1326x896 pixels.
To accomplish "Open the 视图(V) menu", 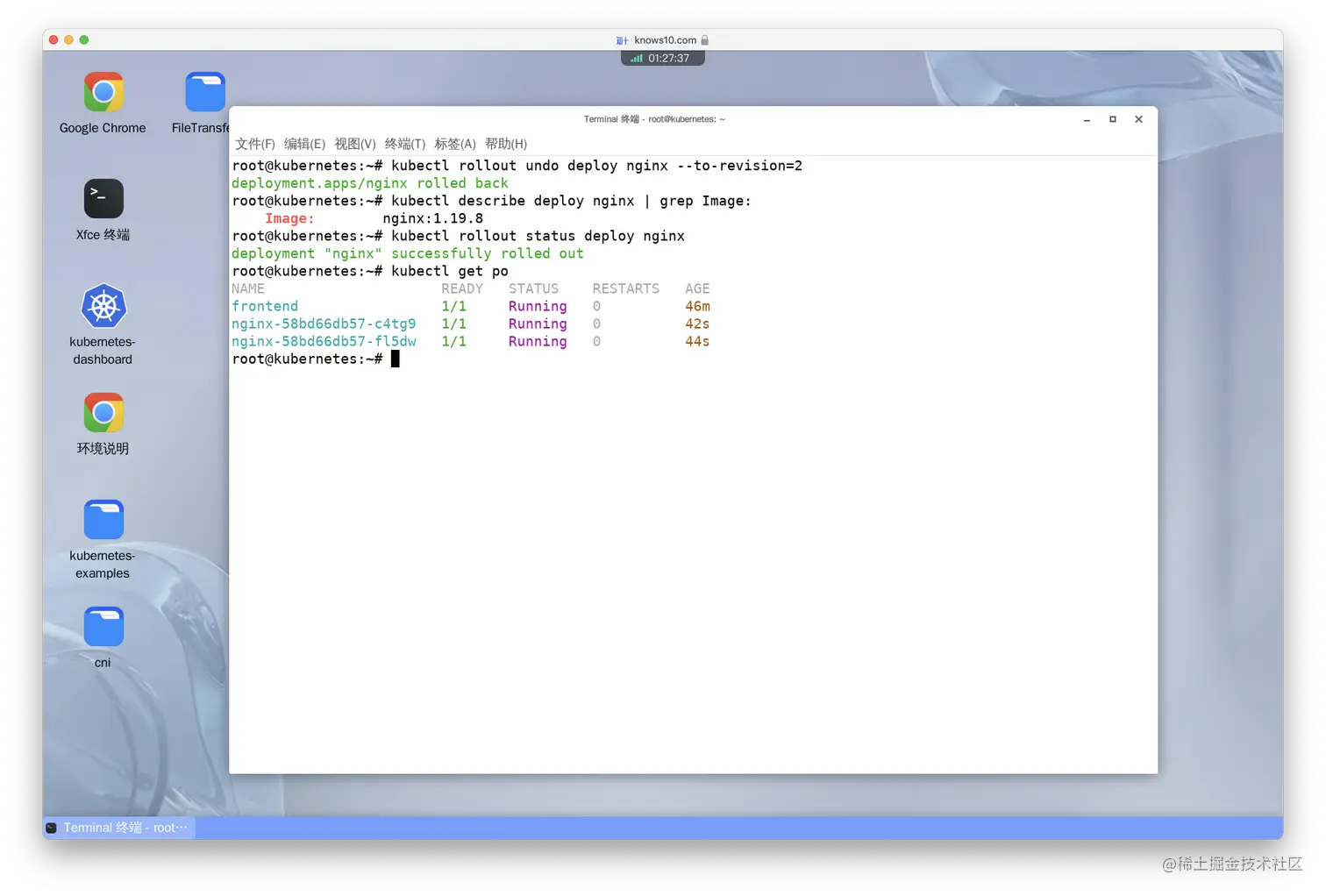I will point(354,144).
